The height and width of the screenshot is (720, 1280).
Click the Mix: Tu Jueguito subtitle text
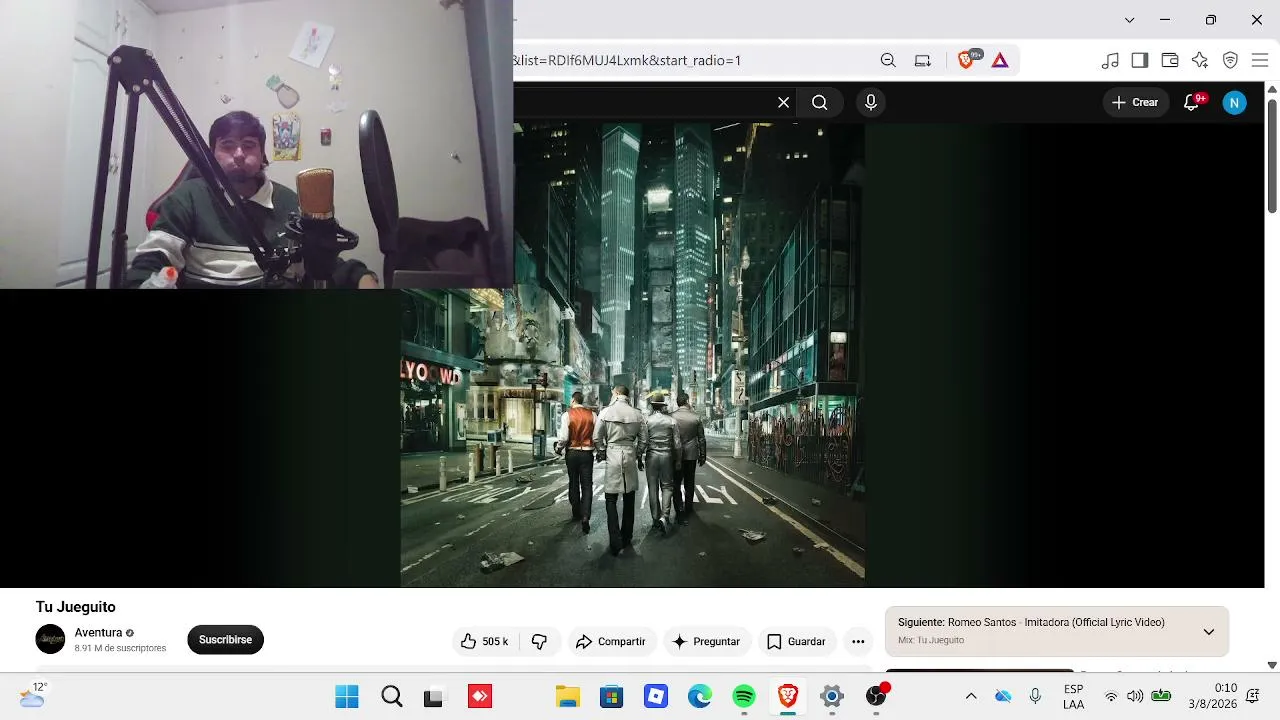coord(931,640)
